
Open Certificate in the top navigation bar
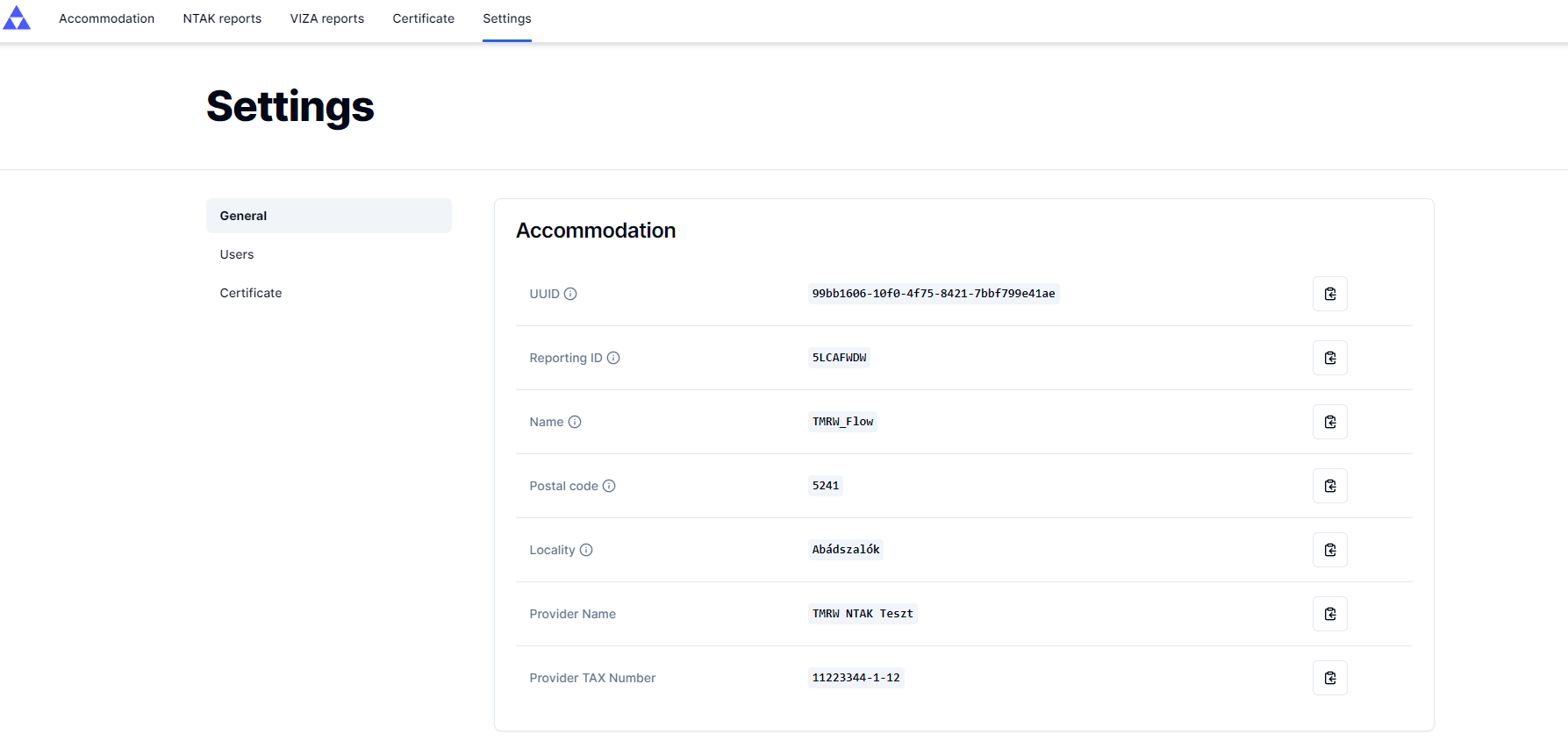(x=423, y=18)
